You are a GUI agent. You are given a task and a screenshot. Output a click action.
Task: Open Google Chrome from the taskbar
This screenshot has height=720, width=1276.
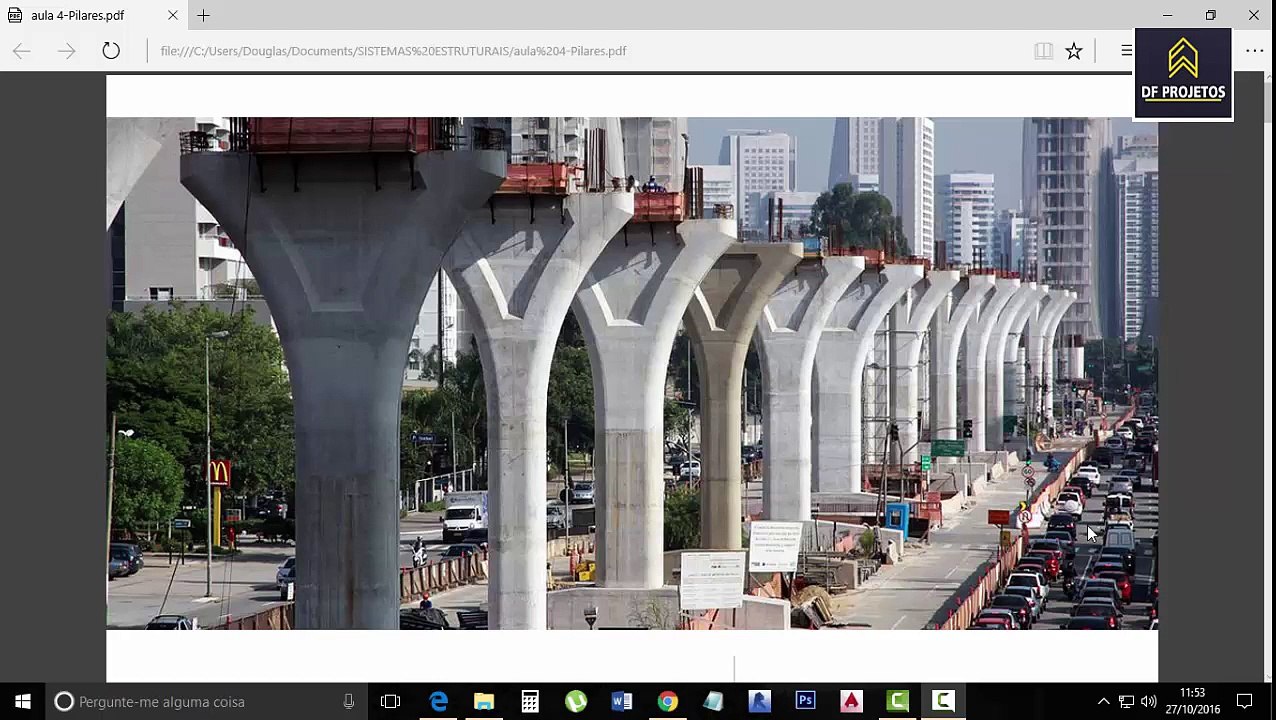pos(667,701)
